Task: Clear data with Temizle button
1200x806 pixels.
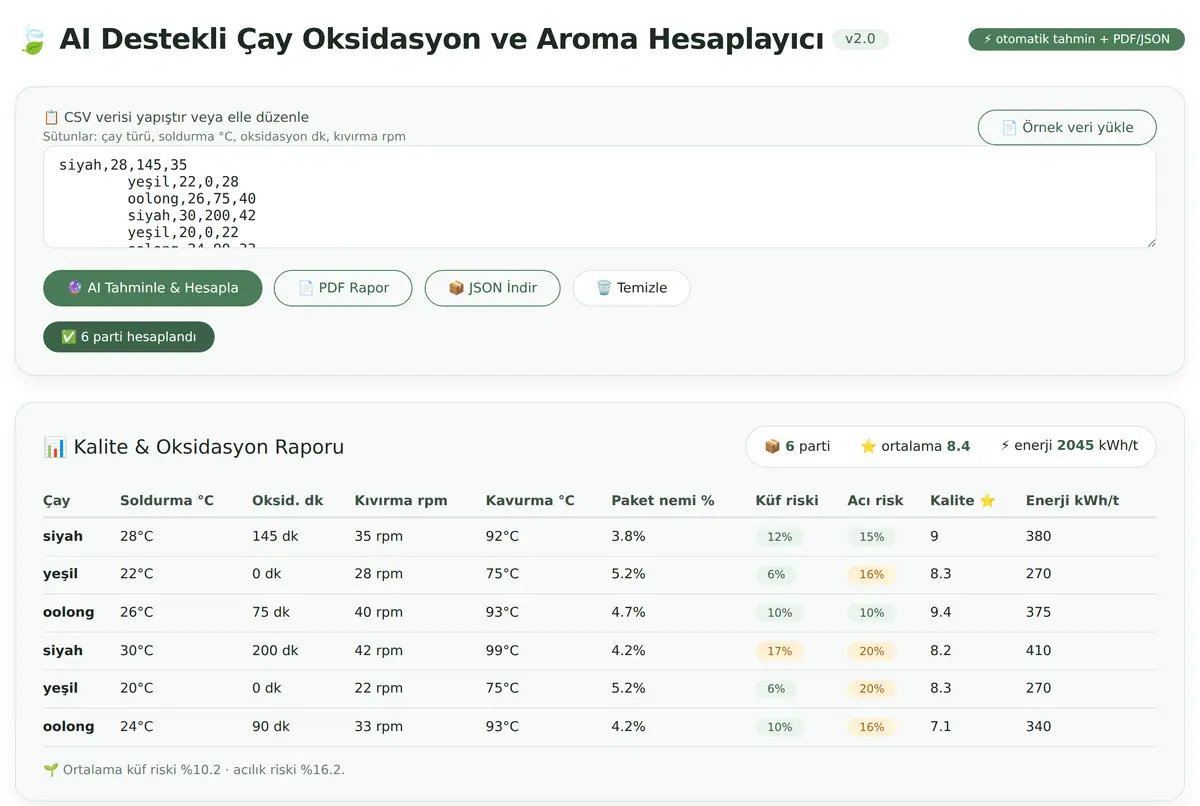Action: [631, 288]
